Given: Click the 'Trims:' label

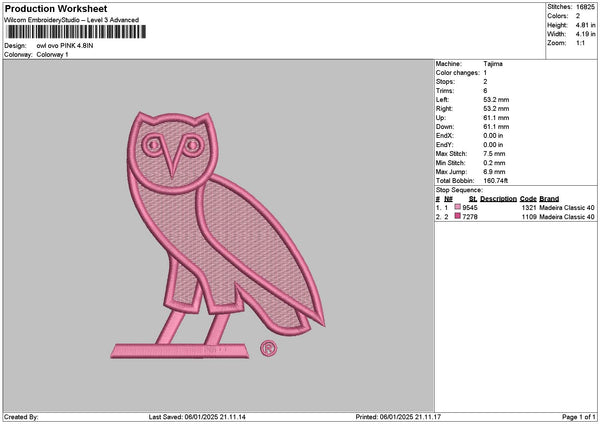Looking at the screenshot, I should (x=445, y=91).
